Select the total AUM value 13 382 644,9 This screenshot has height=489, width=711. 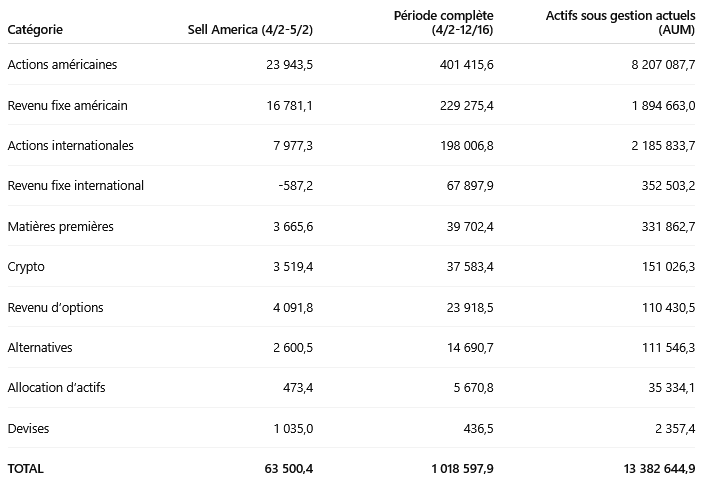click(x=648, y=468)
